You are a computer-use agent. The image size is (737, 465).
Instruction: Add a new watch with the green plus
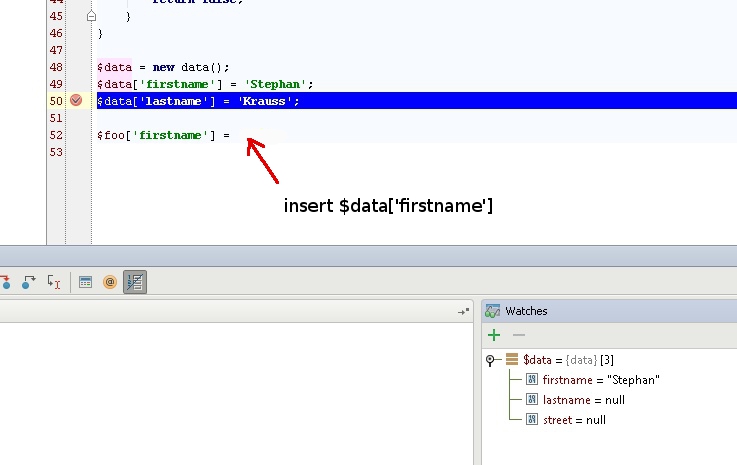pos(494,335)
